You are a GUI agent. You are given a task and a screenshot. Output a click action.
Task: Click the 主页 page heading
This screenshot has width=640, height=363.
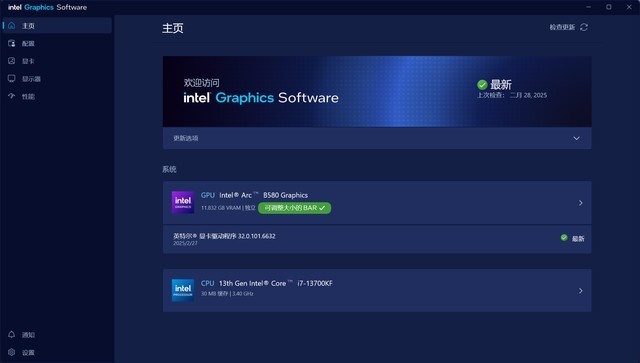coord(173,28)
